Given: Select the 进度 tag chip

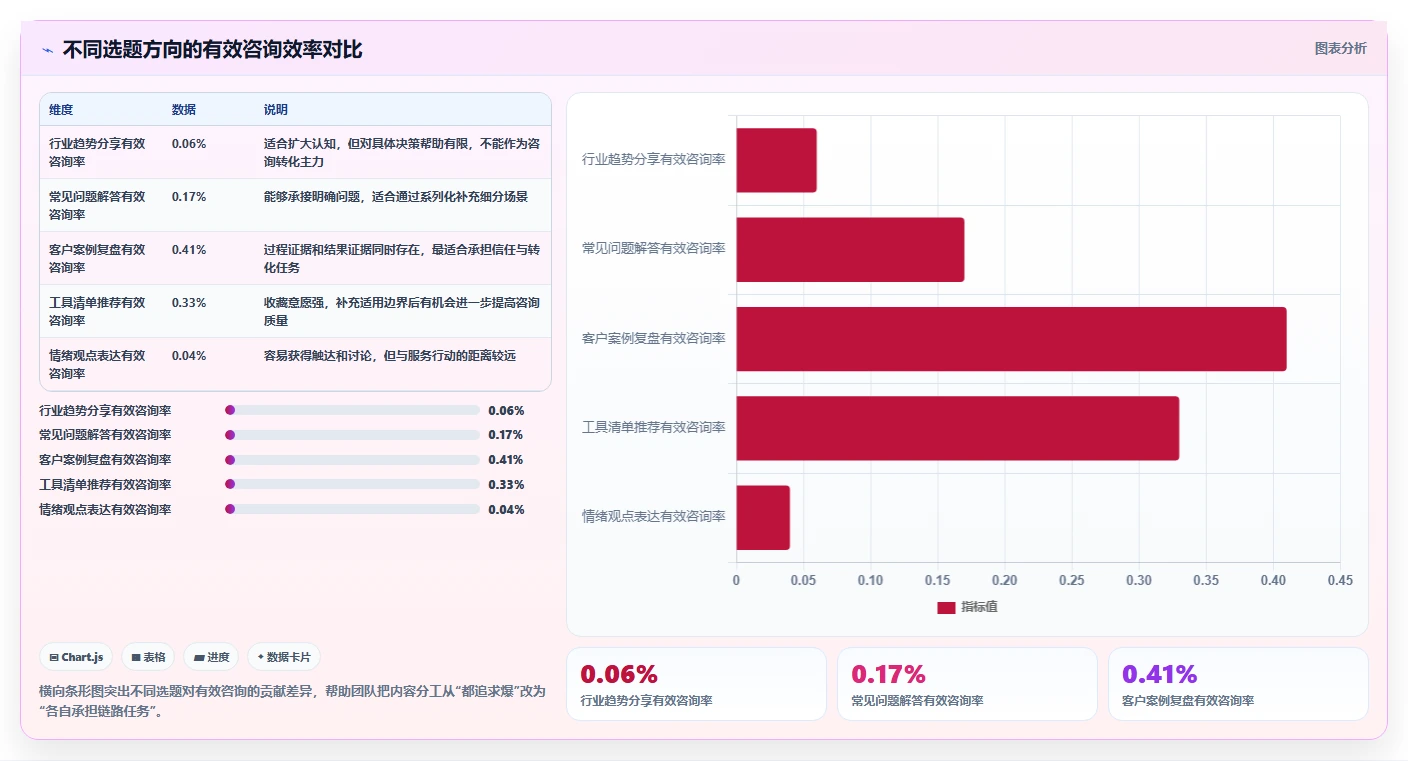Looking at the screenshot, I should (211, 657).
